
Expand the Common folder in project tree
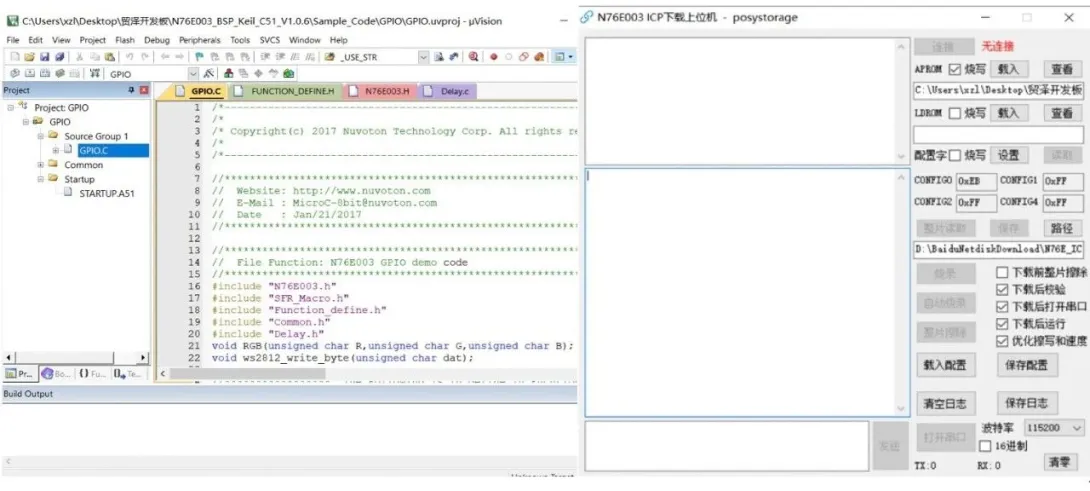point(41,165)
